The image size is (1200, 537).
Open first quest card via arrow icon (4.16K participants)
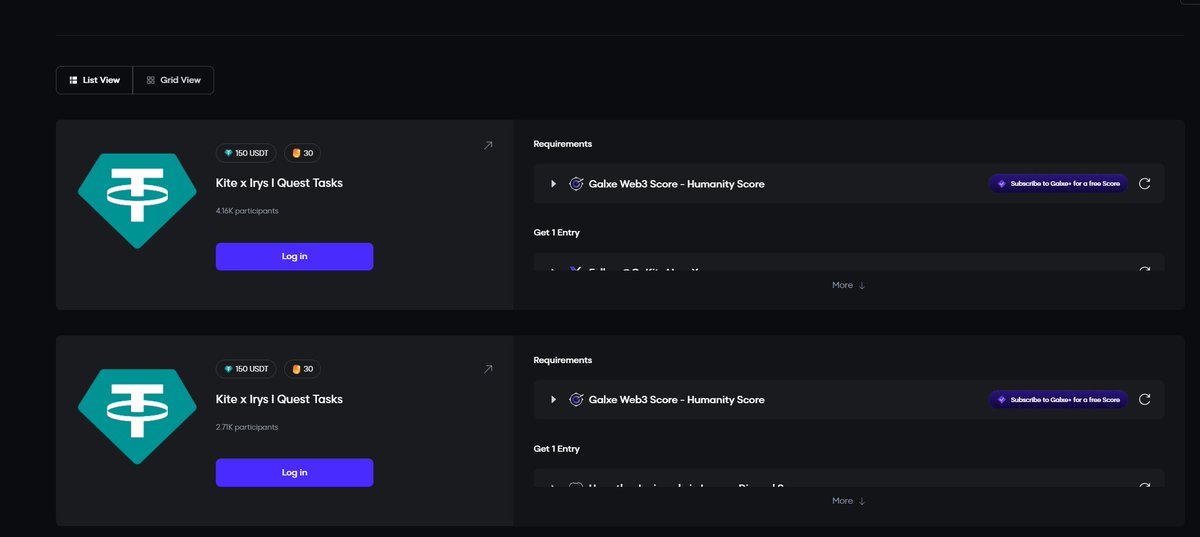click(x=488, y=145)
